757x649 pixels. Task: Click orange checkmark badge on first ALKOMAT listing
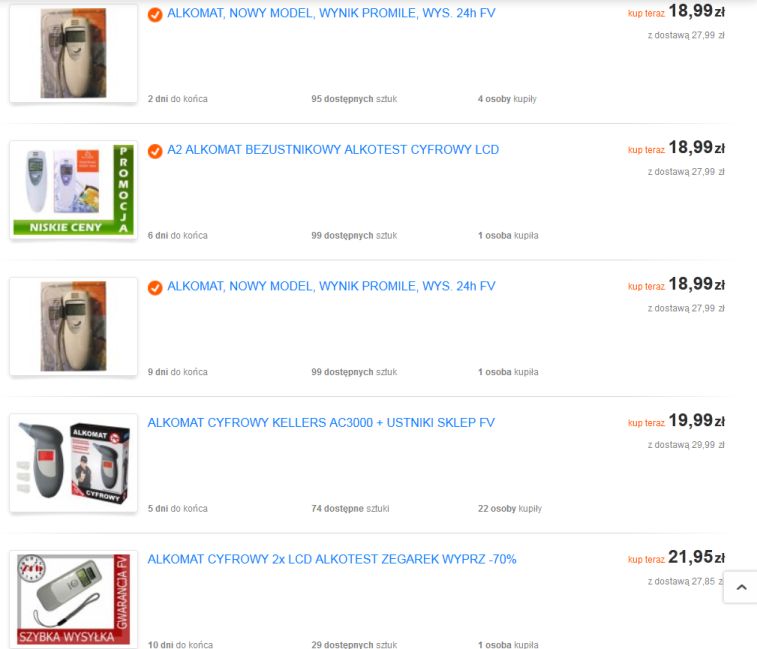click(x=155, y=14)
